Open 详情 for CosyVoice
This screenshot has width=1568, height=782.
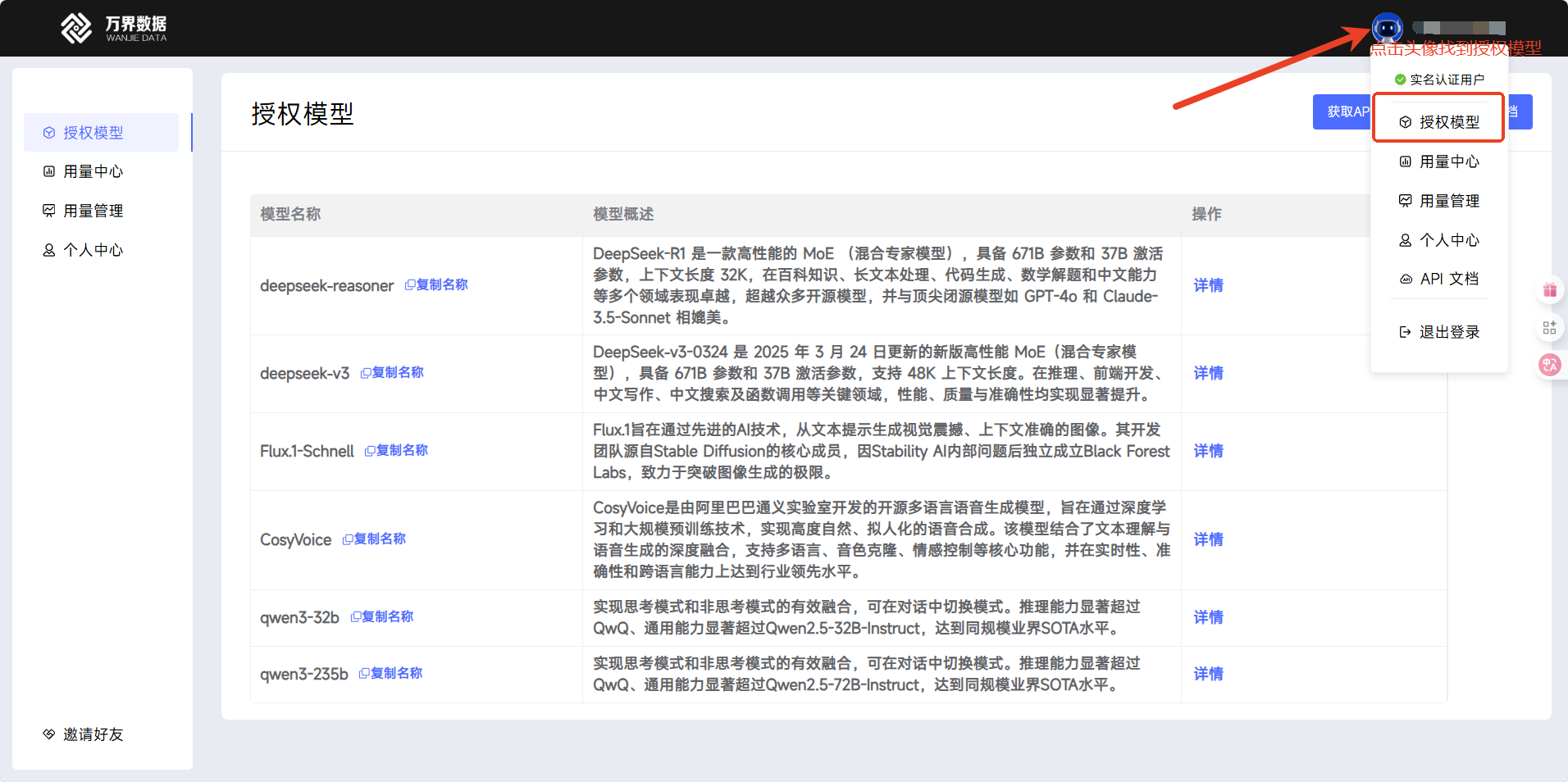[x=1208, y=539]
